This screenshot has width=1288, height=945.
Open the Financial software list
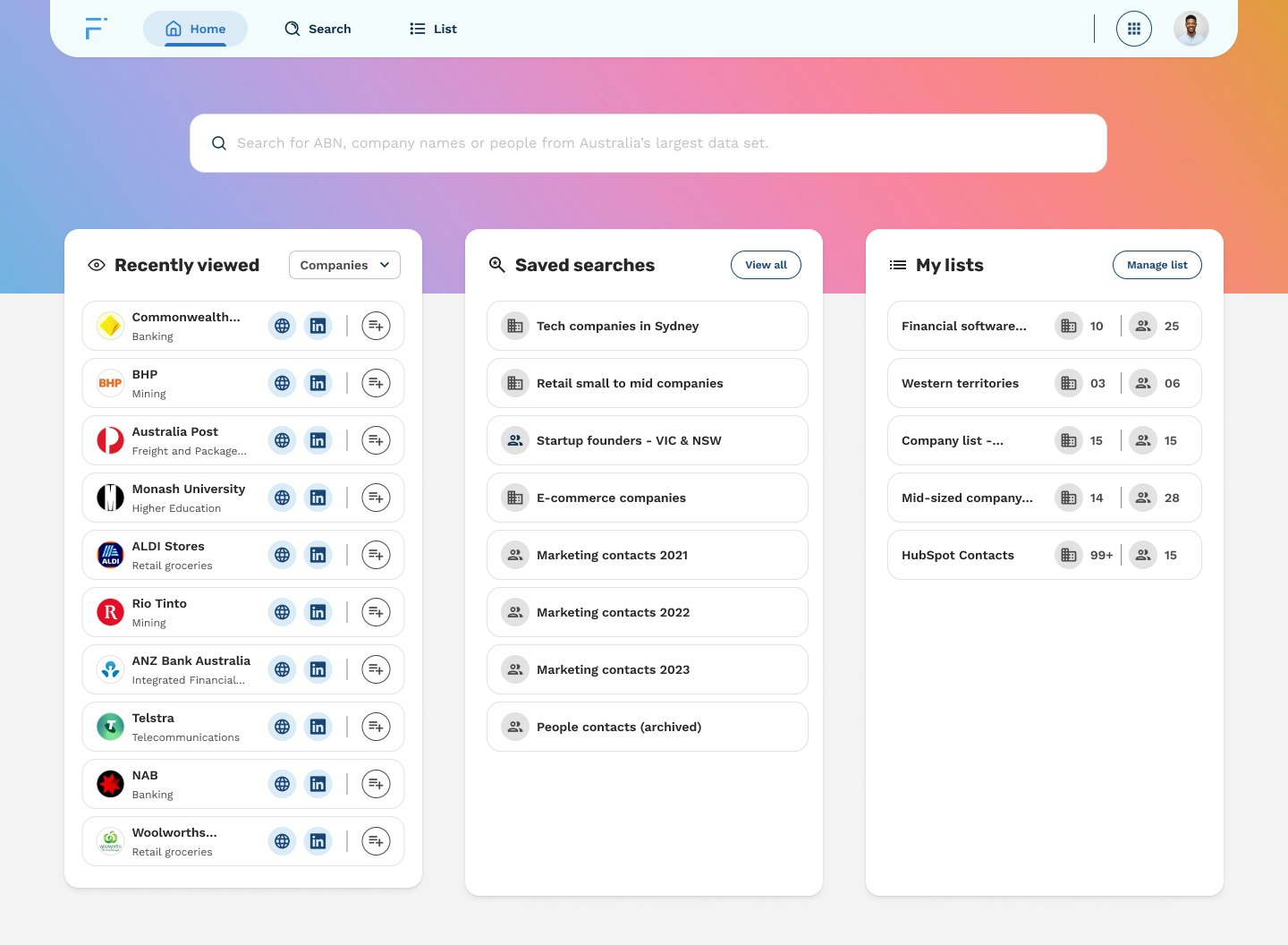tap(1045, 326)
